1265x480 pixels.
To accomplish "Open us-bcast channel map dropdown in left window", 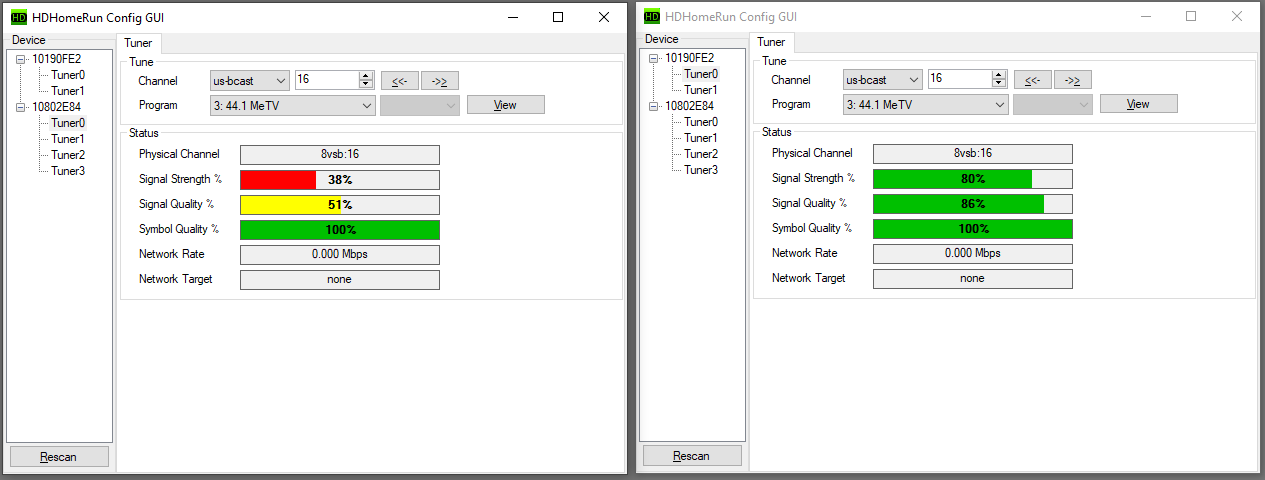I will 250,80.
